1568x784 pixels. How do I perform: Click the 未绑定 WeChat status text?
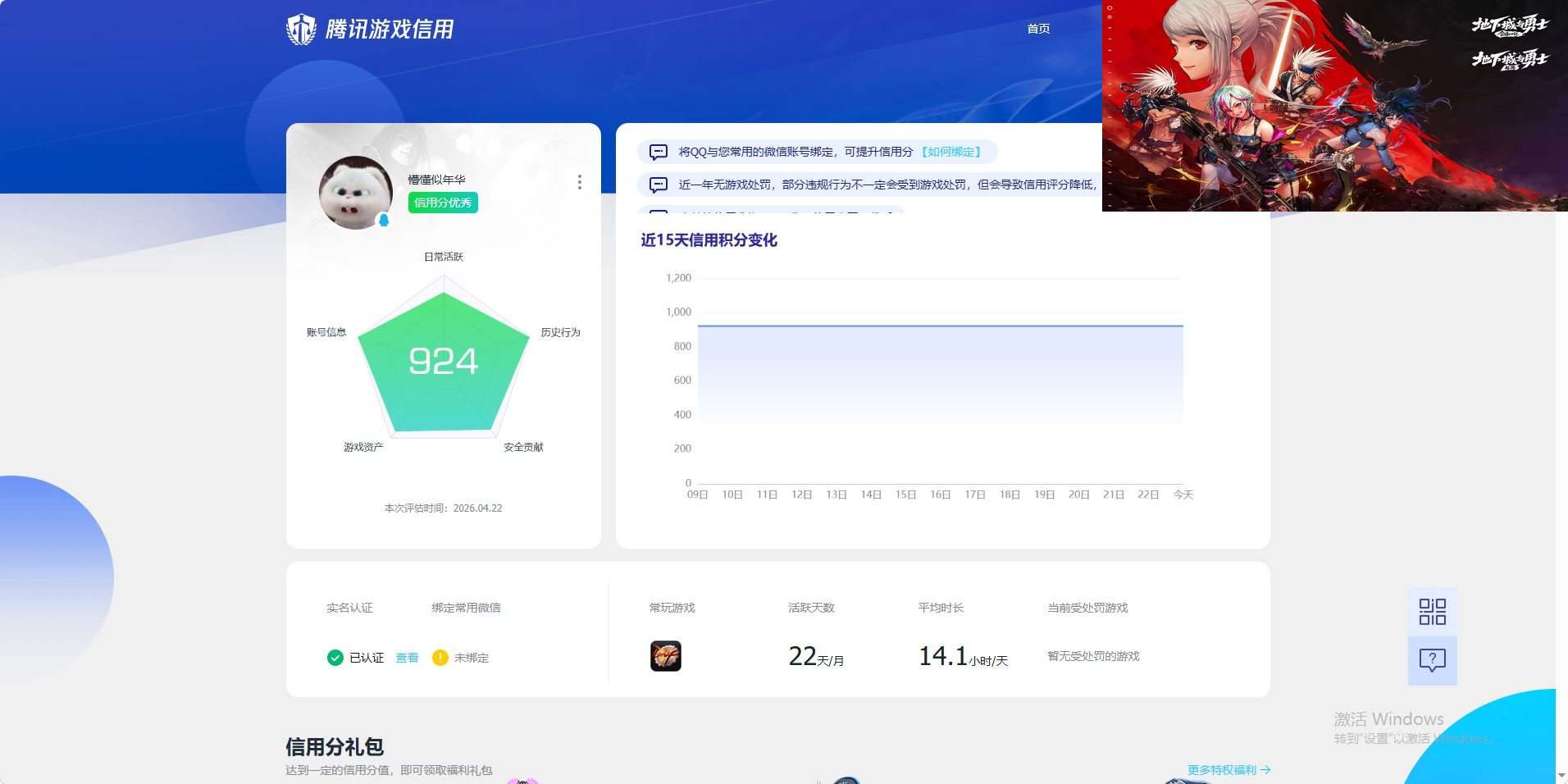pyautogui.click(x=472, y=658)
